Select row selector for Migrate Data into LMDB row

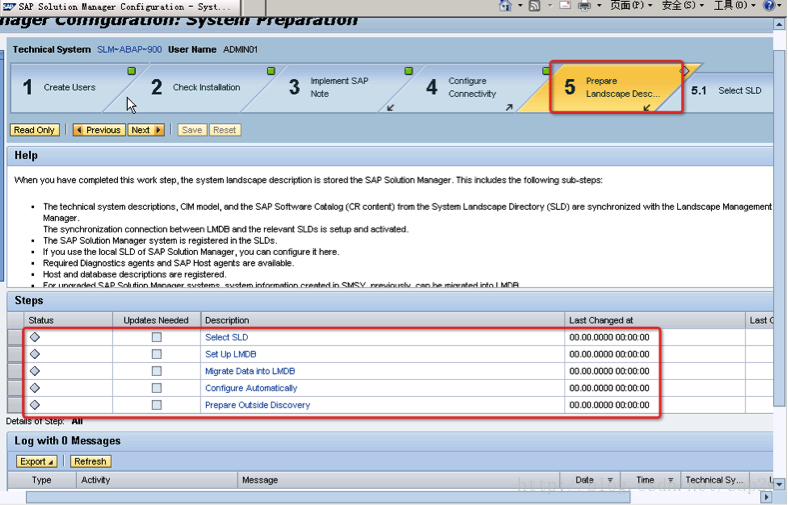15,371
